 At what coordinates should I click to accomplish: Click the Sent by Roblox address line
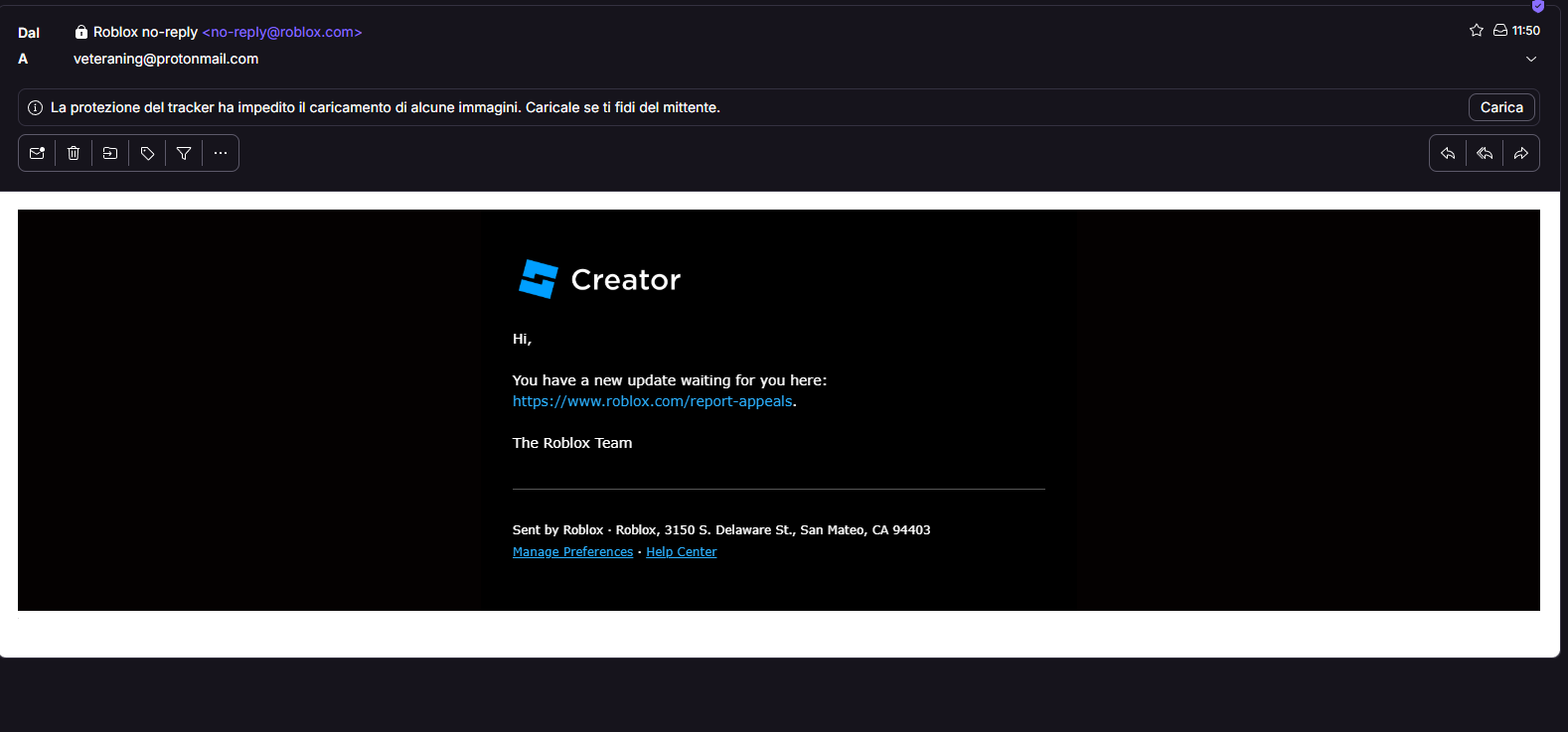coord(721,530)
